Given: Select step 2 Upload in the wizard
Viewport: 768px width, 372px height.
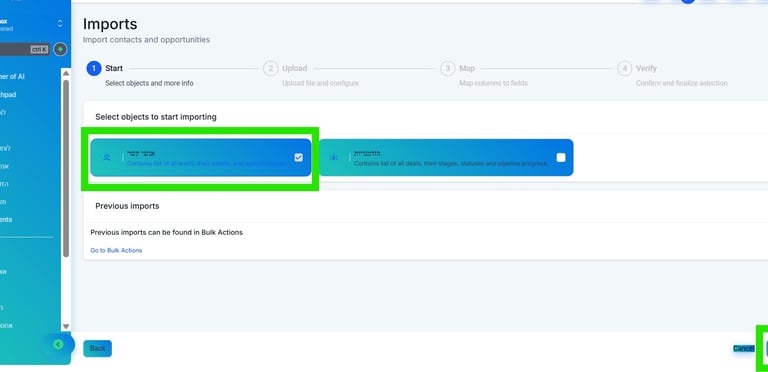Looking at the screenshot, I should tap(270, 69).
